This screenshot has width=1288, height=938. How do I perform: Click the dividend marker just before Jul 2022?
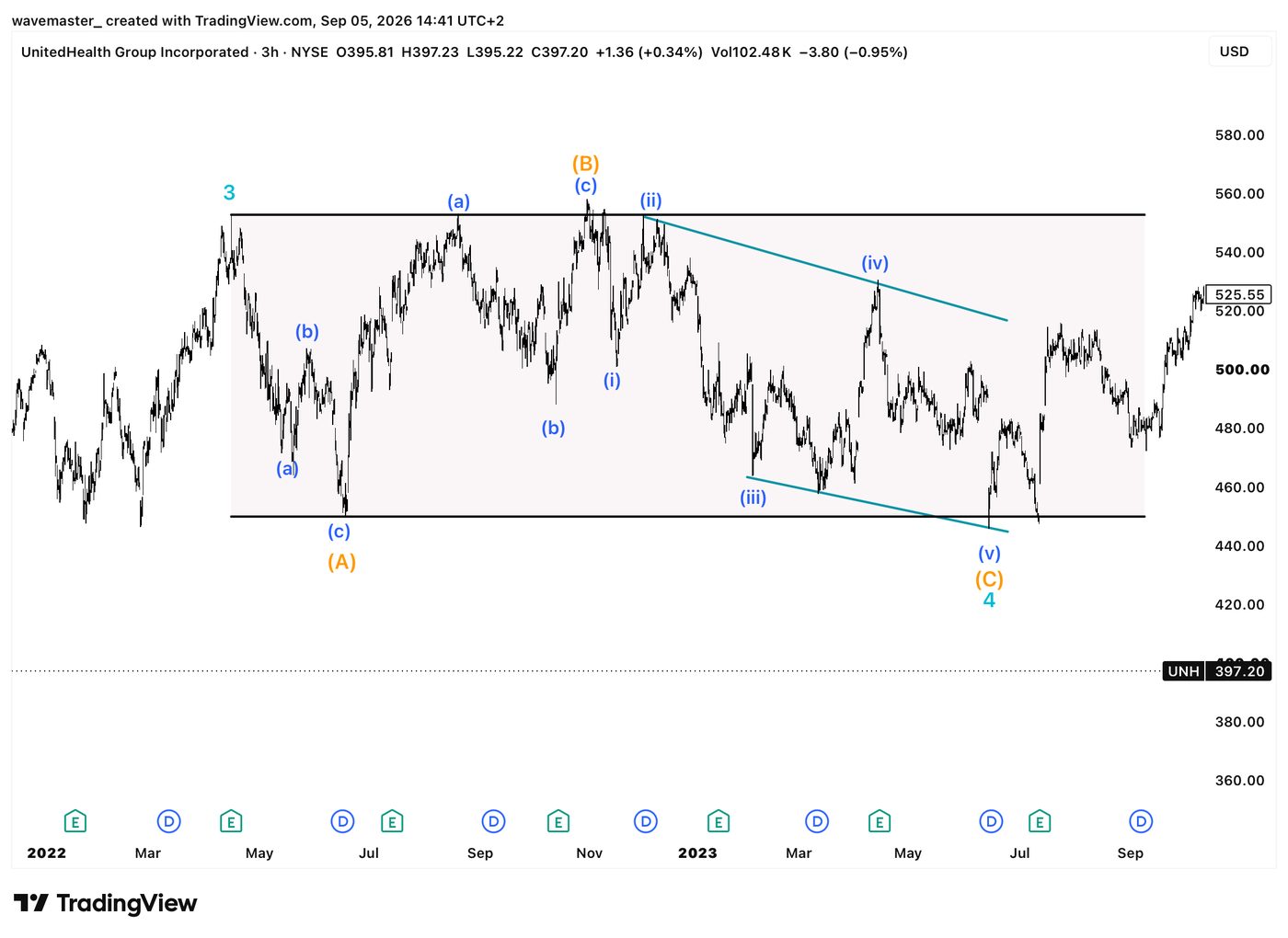pos(342,821)
